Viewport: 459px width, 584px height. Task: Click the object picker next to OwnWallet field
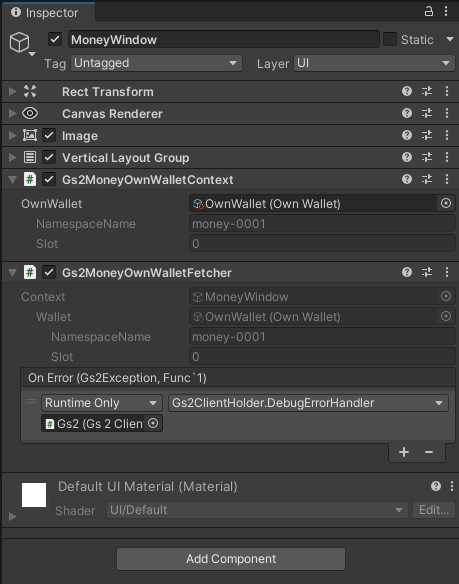pos(446,203)
